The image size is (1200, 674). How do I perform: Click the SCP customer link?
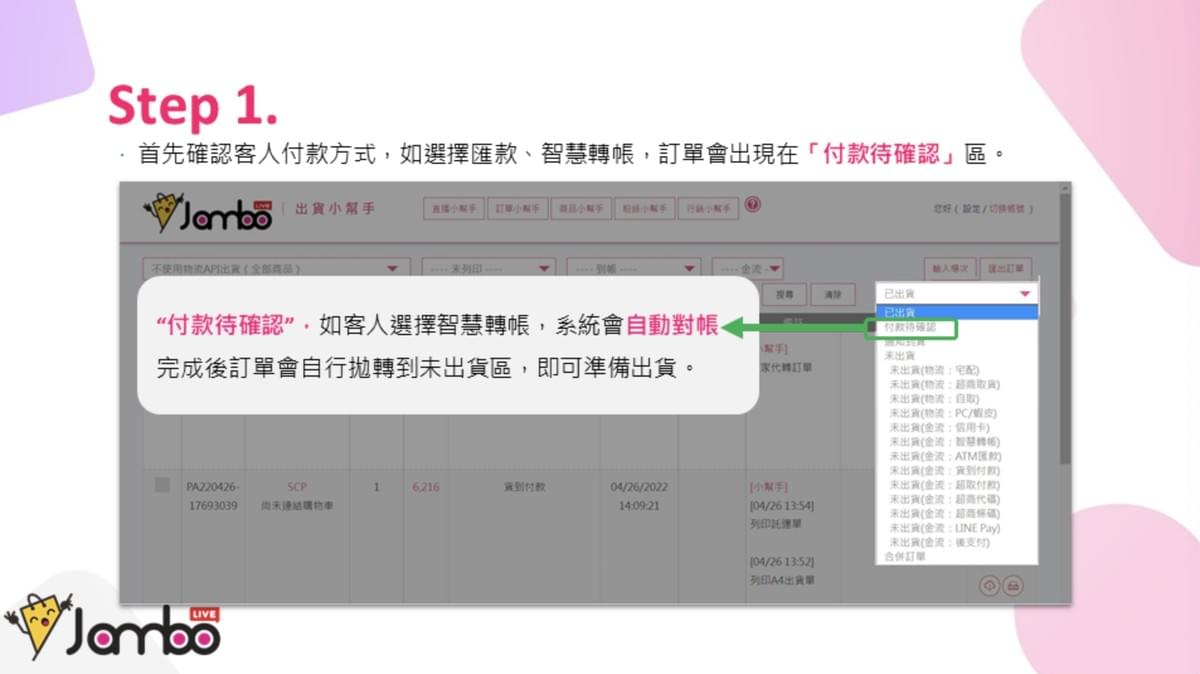(x=297, y=487)
